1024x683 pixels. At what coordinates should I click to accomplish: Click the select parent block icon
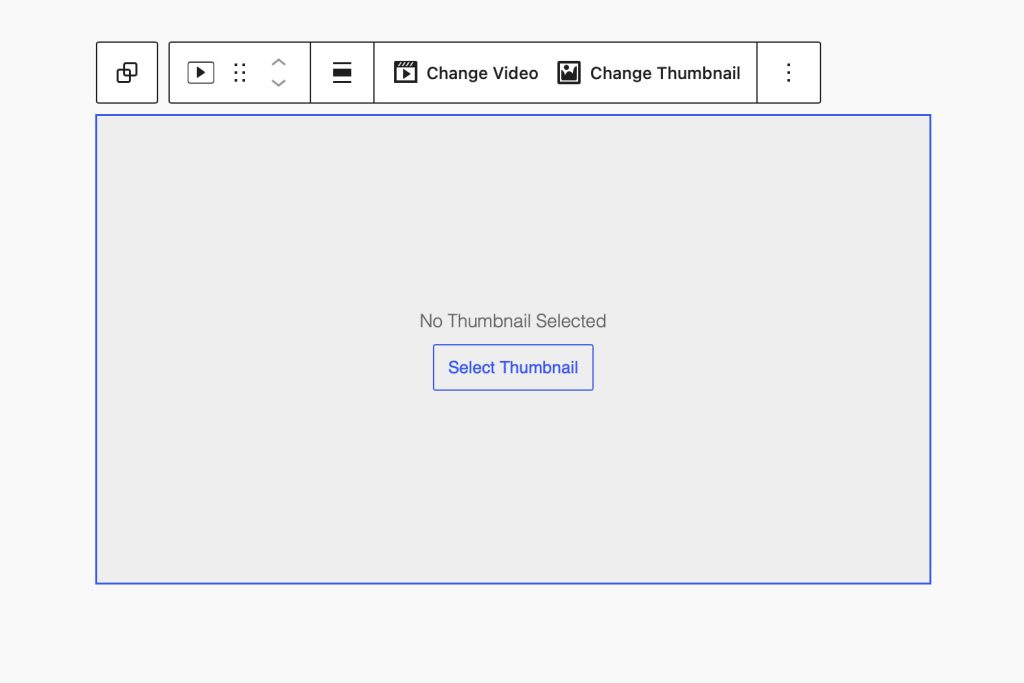127,72
